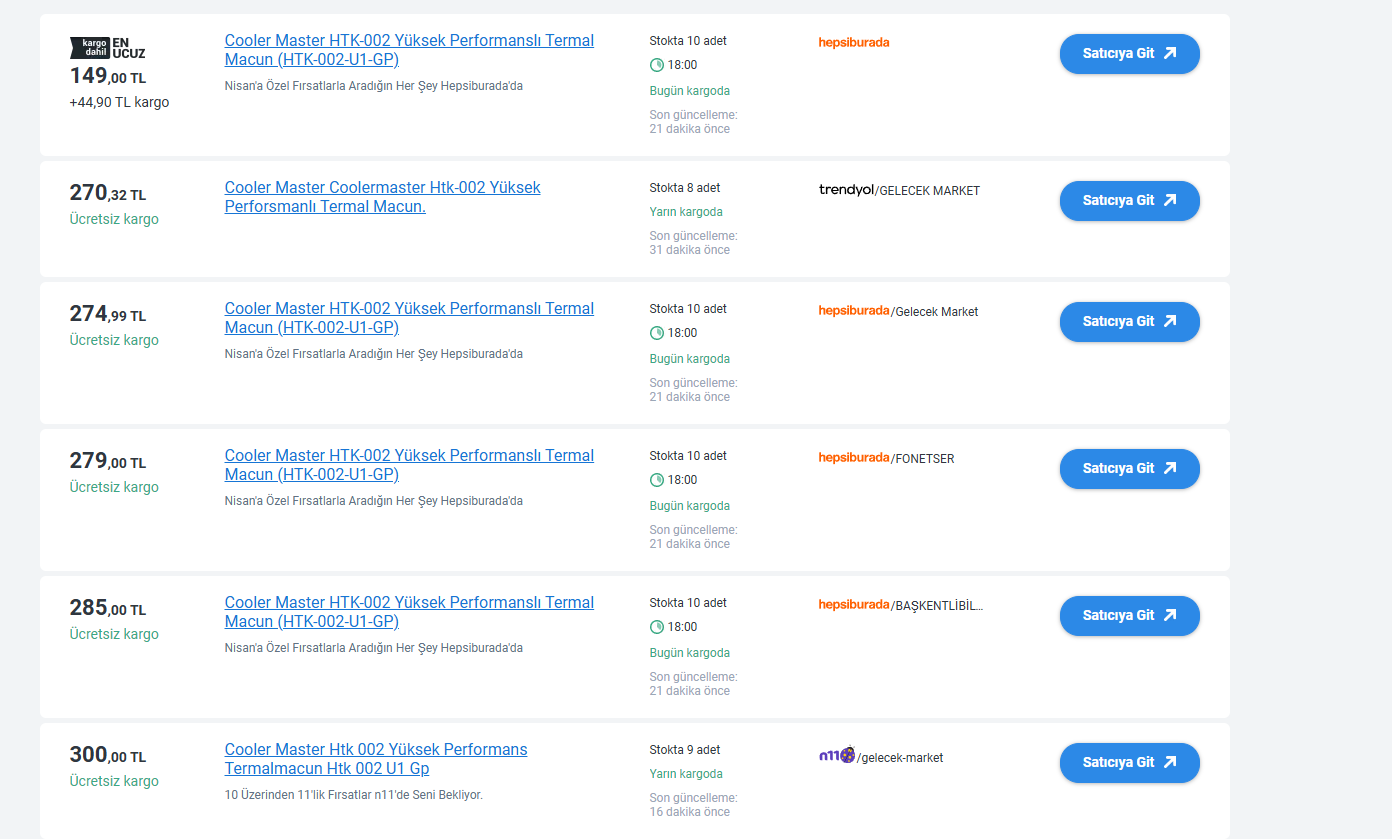Go to seller for the 274,99 TL offer
Screen dimensions: 1392x839
[x=1129, y=322]
